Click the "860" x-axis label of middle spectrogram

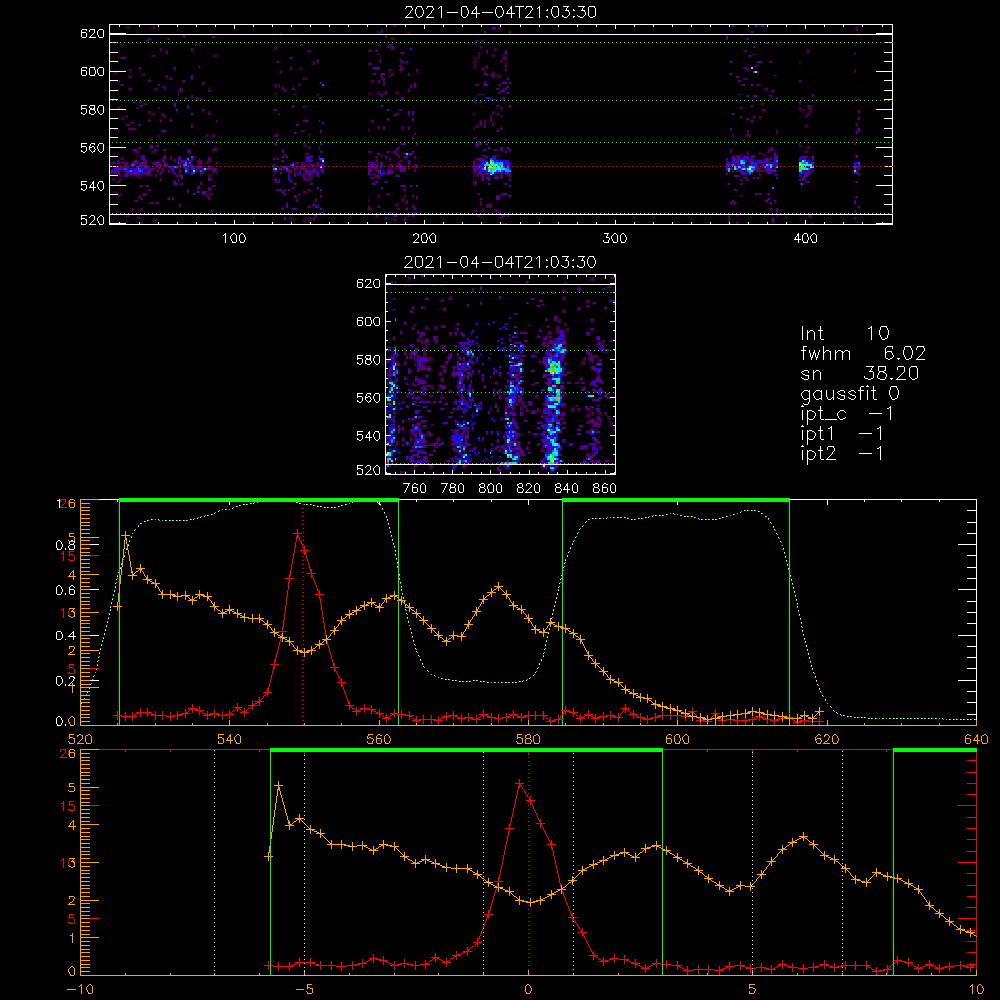pyautogui.click(x=605, y=489)
